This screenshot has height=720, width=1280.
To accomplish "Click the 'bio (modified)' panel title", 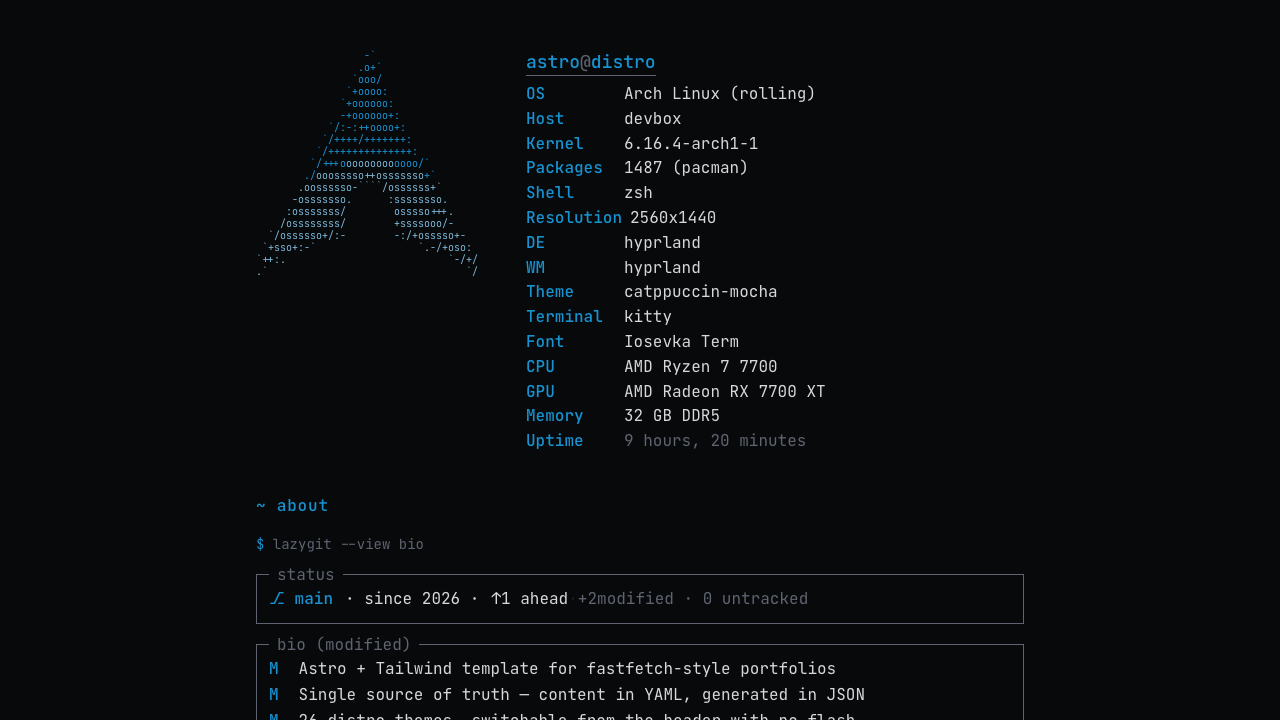I will 344,645.
